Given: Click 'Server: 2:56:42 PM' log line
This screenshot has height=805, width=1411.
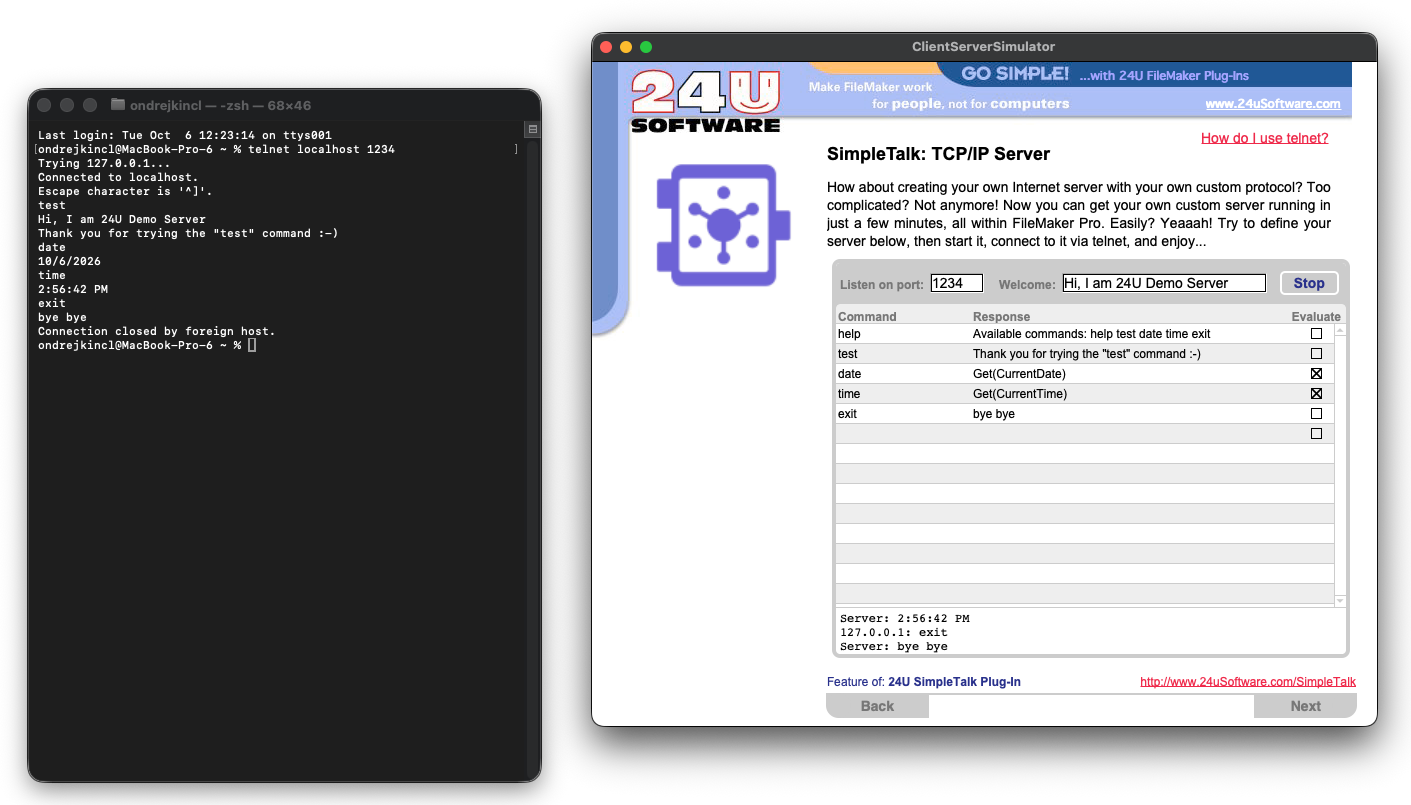Looking at the screenshot, I should (904, 618).
